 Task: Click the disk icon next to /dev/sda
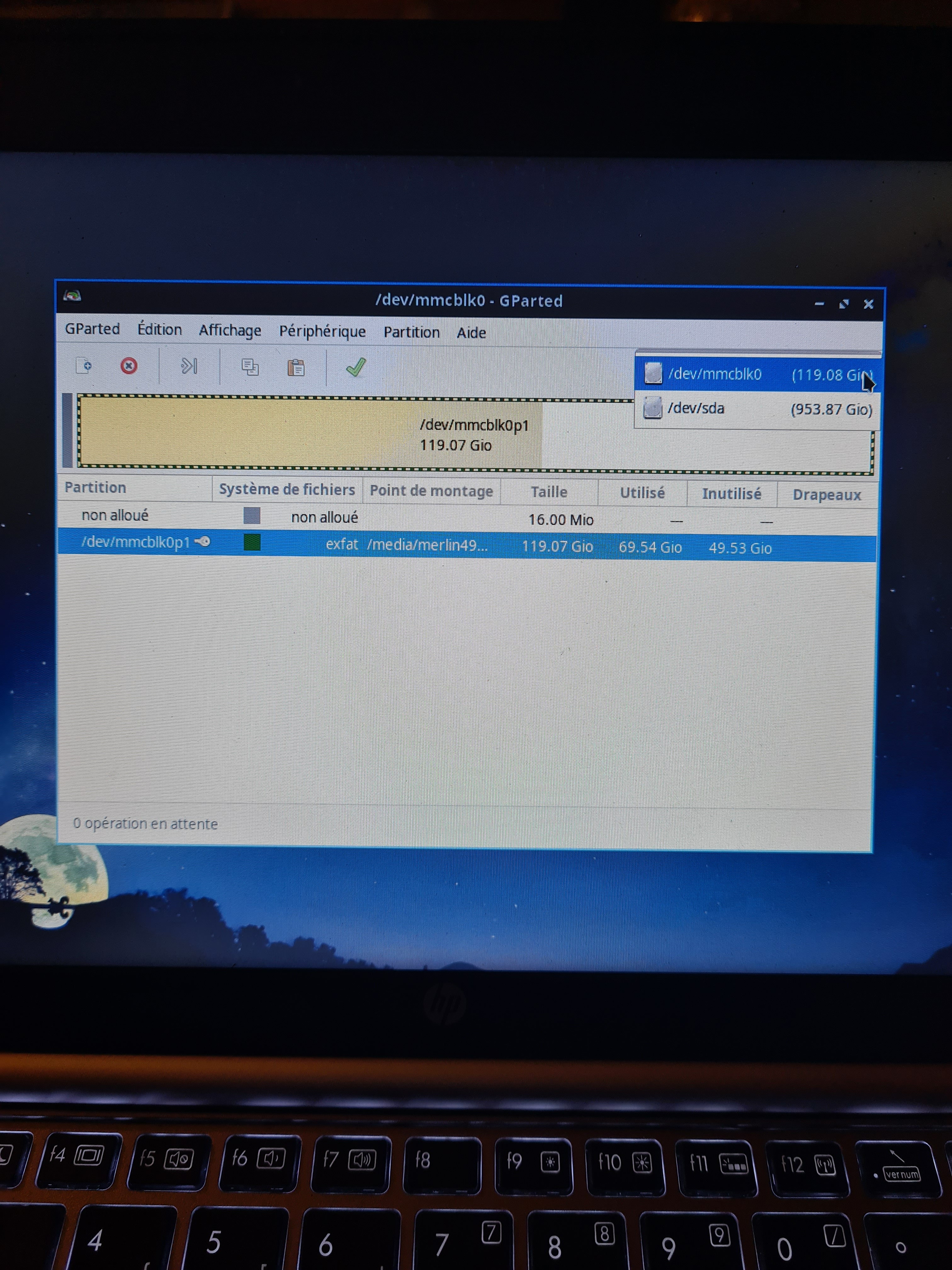point(653,408)
